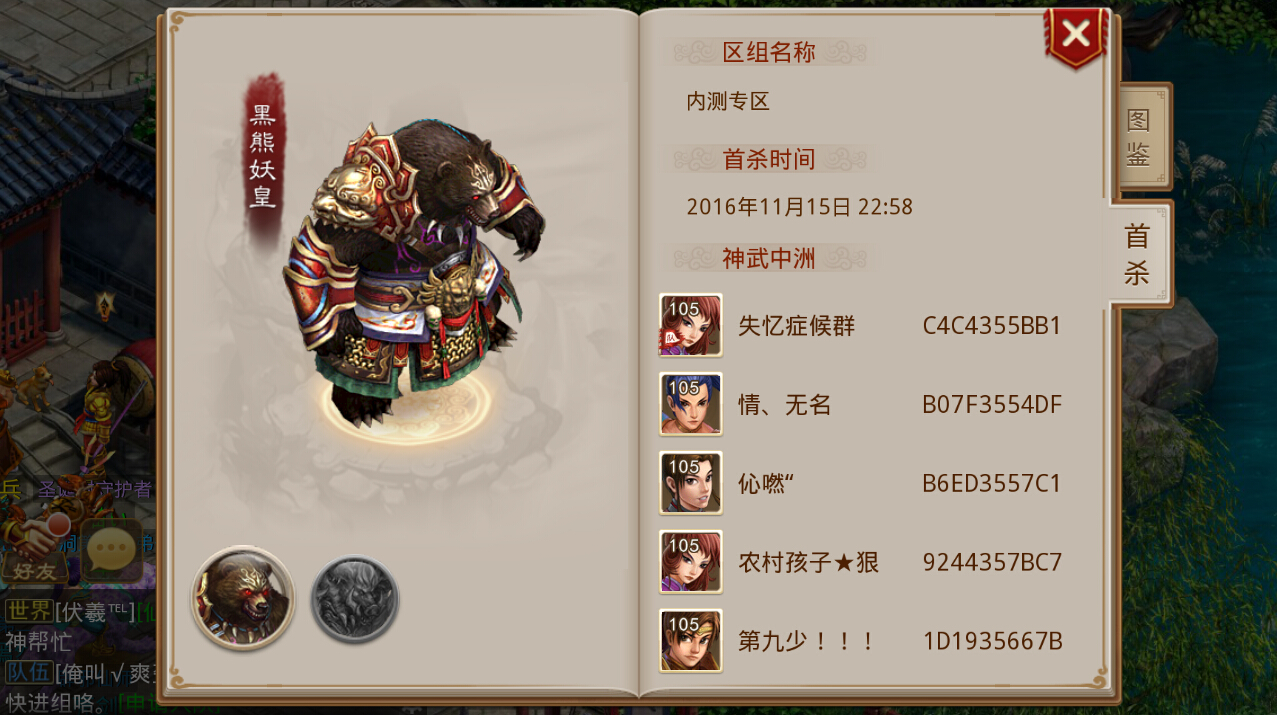Image resolution: width=1277 pixels, height=715 pixels.
Task: Click the 队伍 channel chat message
Action: tap(78, 687)
